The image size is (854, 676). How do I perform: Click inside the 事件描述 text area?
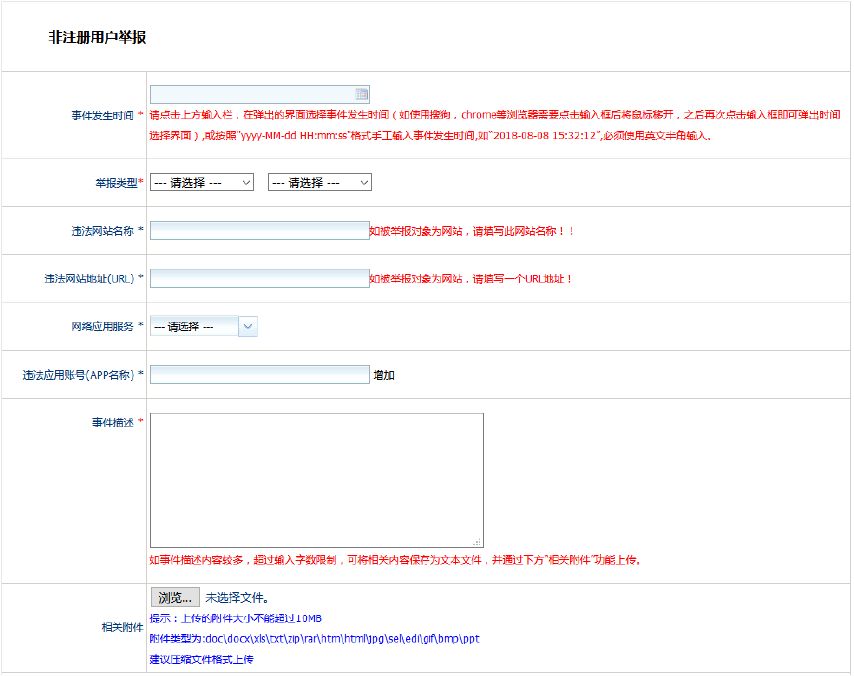point(317,480)
